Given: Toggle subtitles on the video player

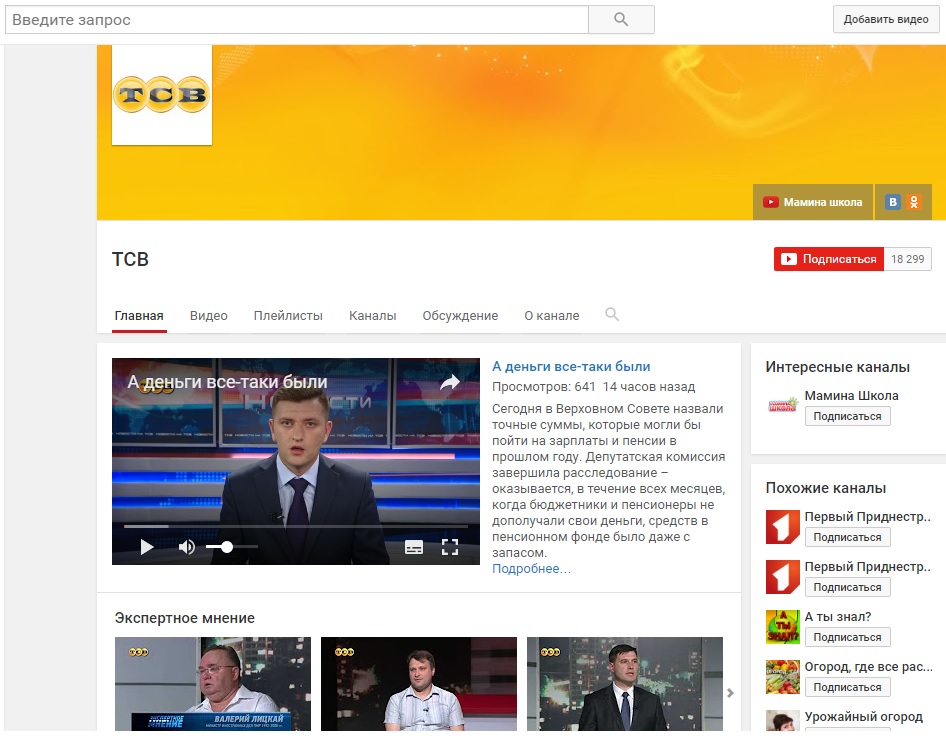Looking at the screenshot, I should coord(413,547).
